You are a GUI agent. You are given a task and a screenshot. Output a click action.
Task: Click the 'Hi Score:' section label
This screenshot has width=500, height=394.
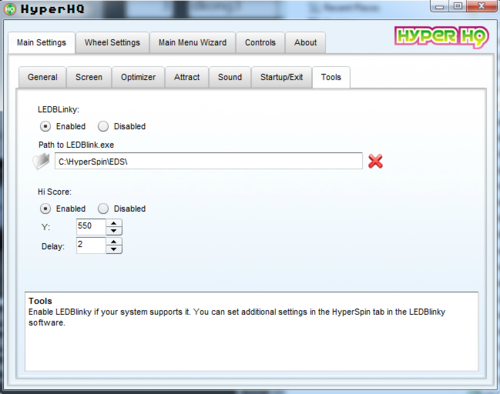pos(54,192)
